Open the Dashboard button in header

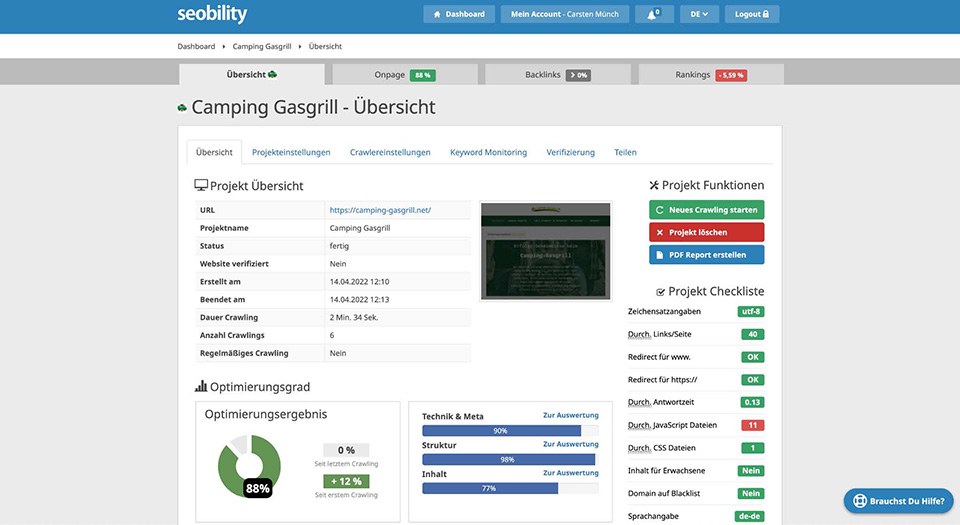pos(459,14)
